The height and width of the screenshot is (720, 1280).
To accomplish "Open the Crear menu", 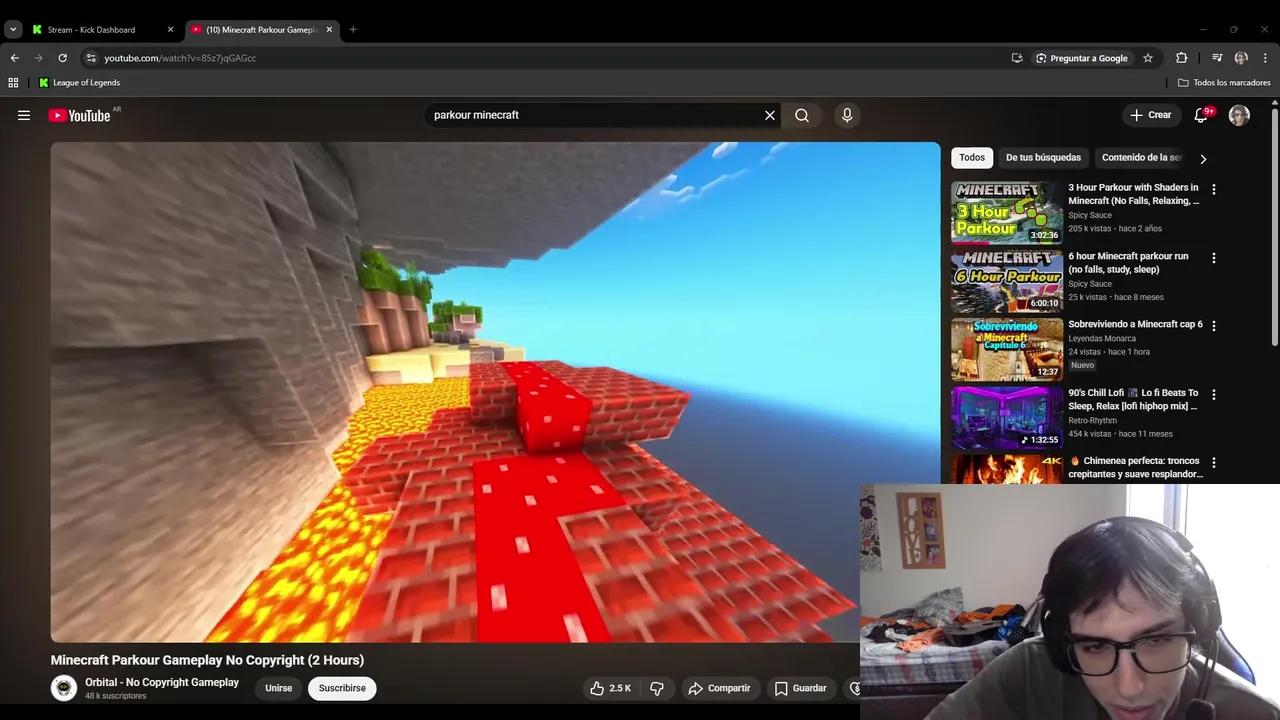I will pos(1151,115).
